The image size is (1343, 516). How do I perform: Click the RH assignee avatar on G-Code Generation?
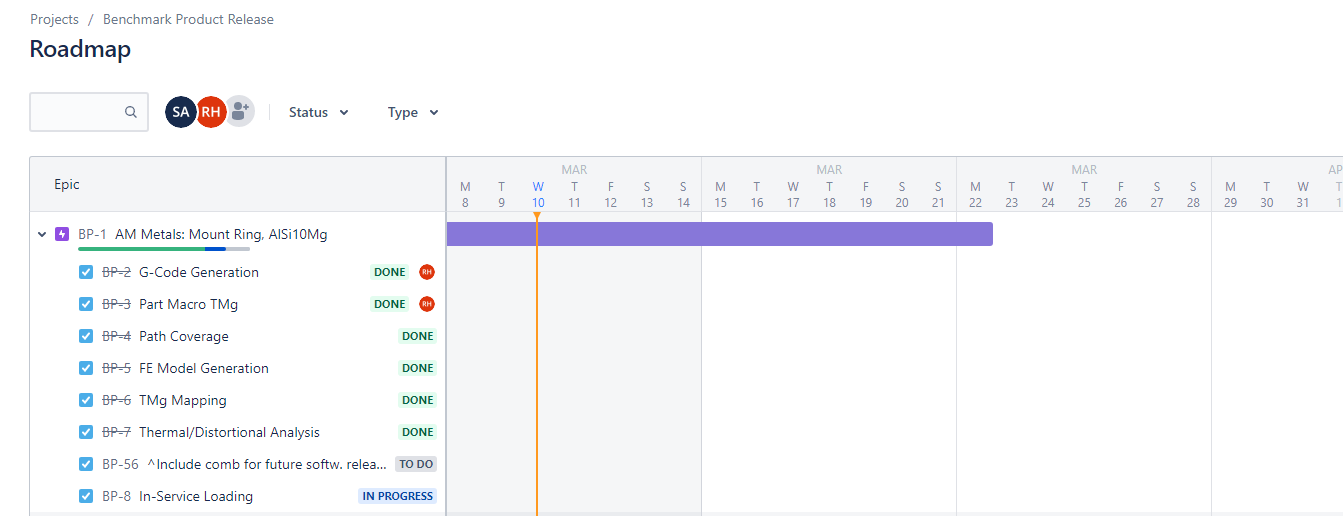pos(427,272)
